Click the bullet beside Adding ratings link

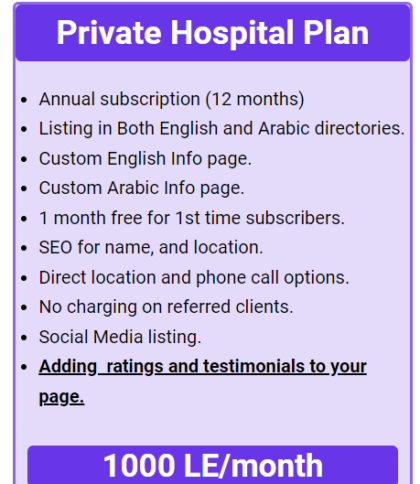click(24, 367)
